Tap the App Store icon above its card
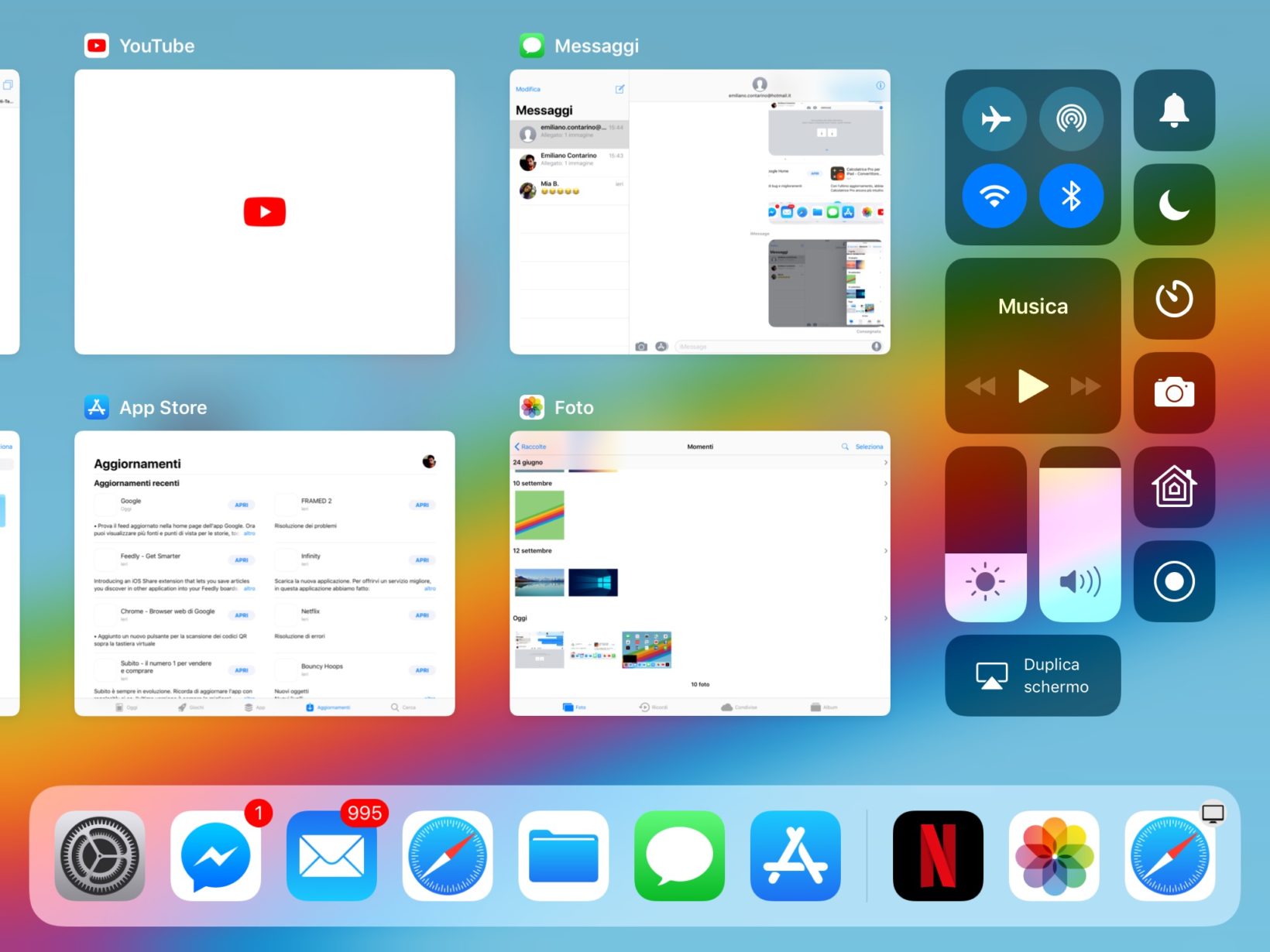The image size is (1270, 952). pyautogui.click(x=97, y=407)
